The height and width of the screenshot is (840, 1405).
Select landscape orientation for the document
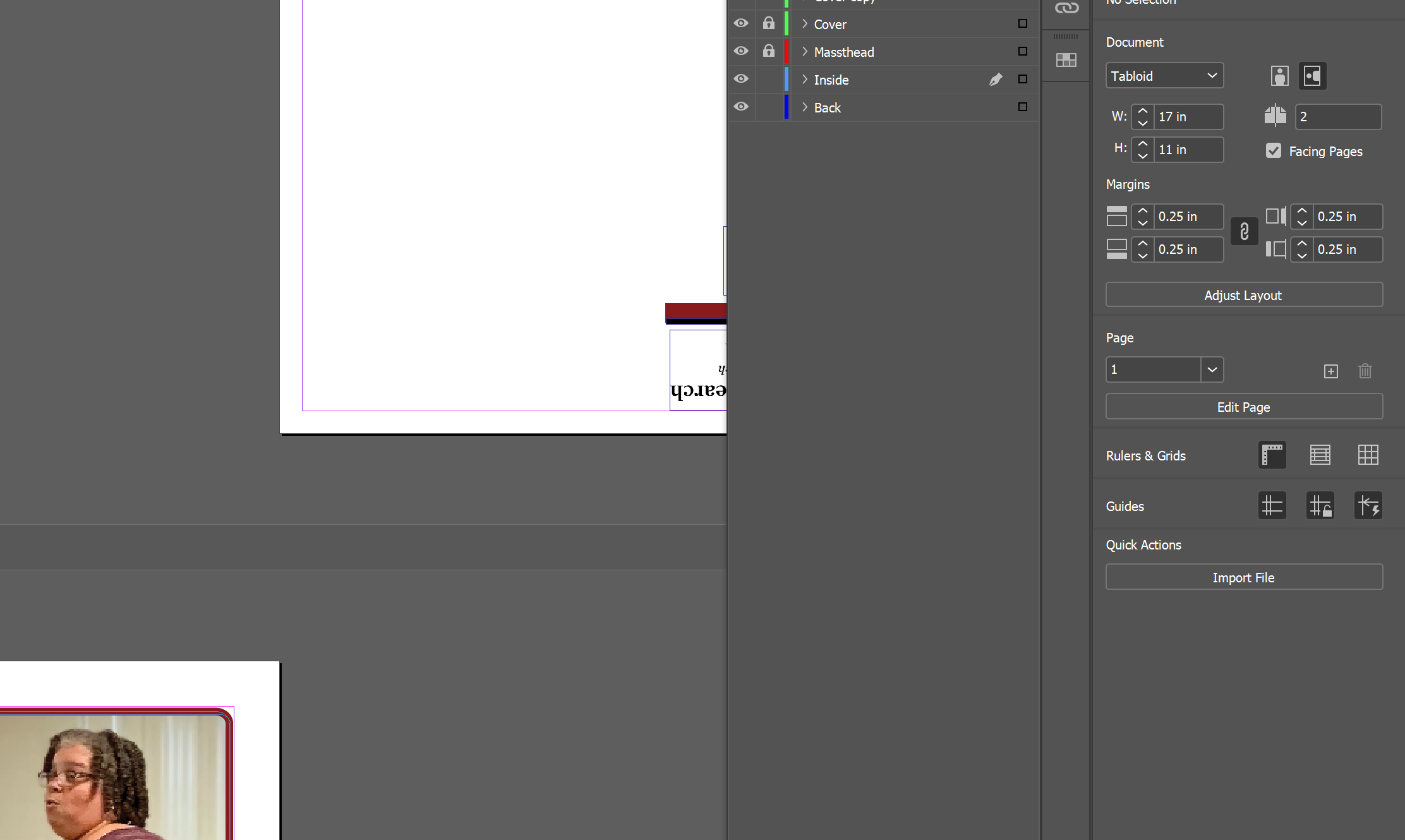pos(1312,76)
